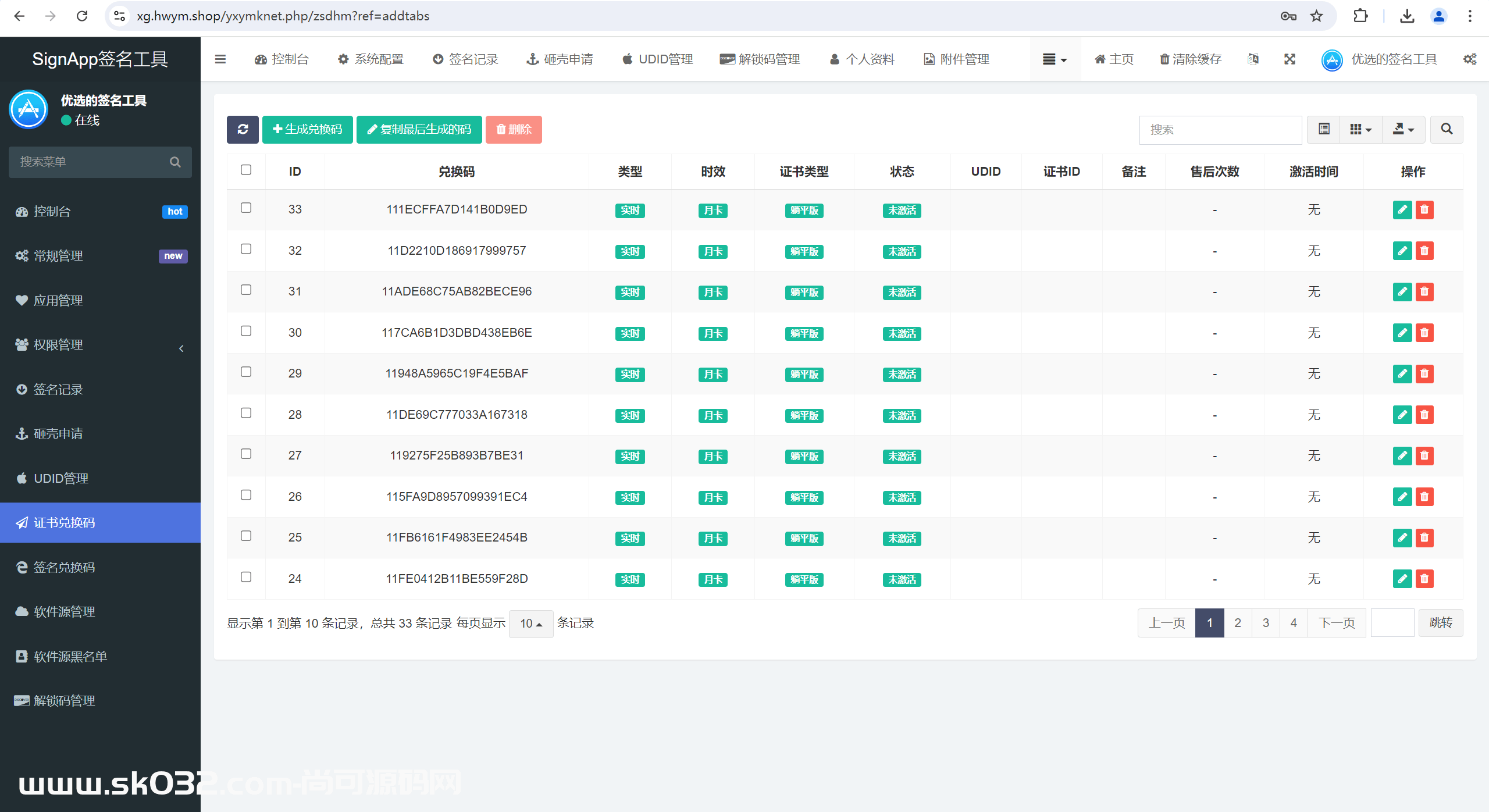This screenshot has width=1489, height=812.
Task: Click the language switch icon in top bar
Action: (1253, 59)
